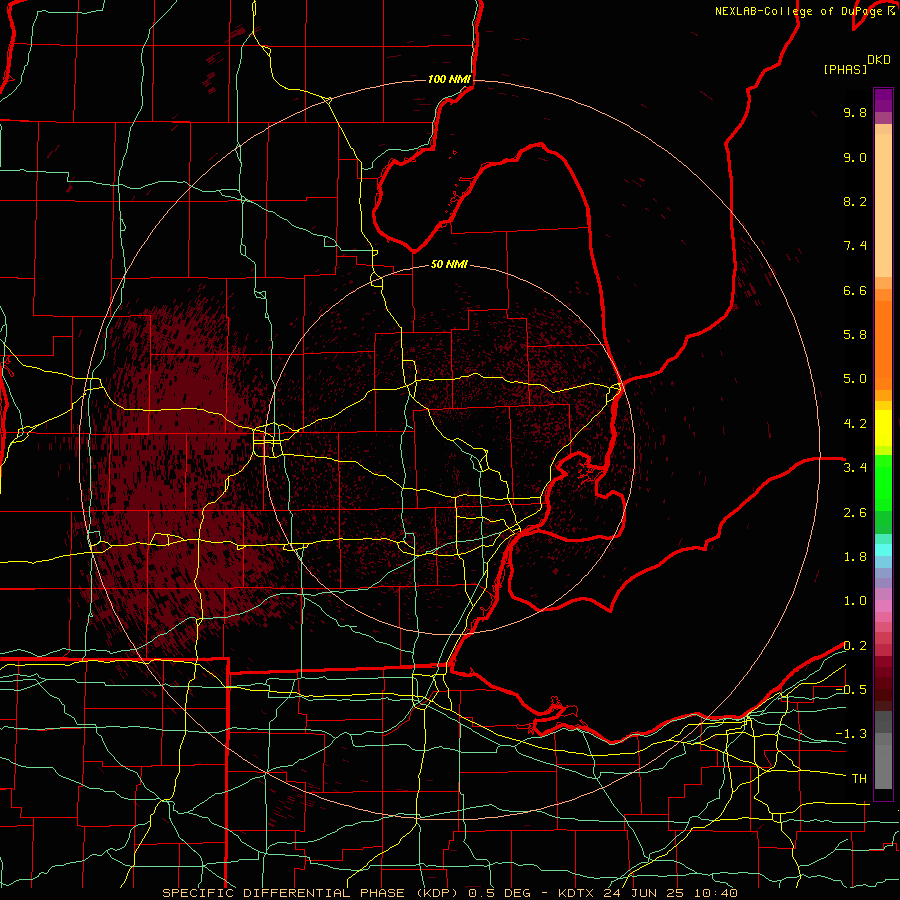Click the 3.4 scale value

pyautogui.click(x=855, y=468)
